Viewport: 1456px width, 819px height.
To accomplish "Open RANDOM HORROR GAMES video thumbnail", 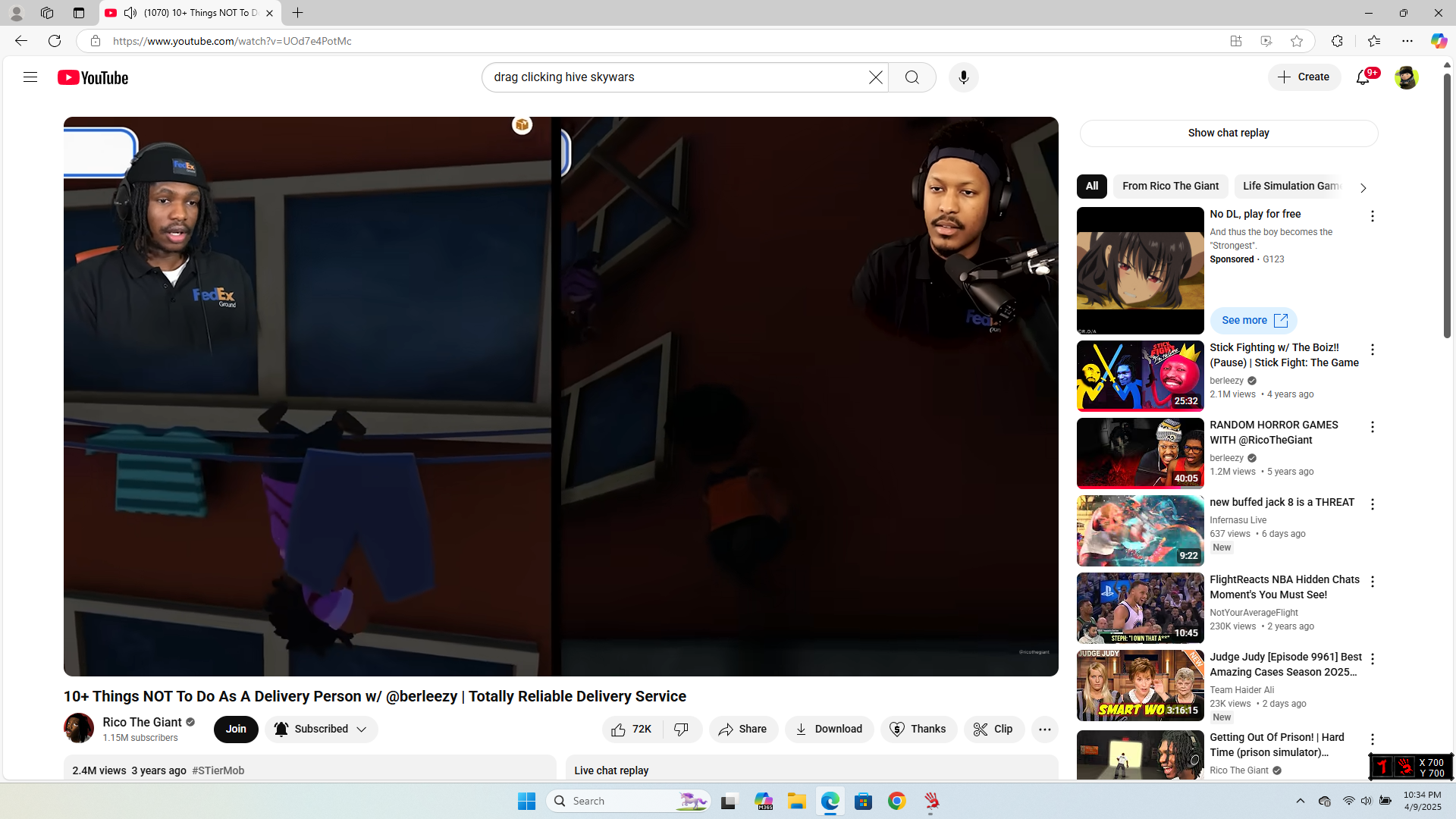I will point(1140,453).
